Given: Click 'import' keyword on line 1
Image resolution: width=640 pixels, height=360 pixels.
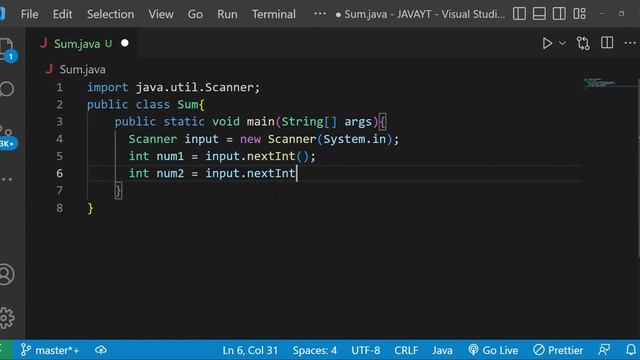Looking at the screenshot, I should [107, 87].
